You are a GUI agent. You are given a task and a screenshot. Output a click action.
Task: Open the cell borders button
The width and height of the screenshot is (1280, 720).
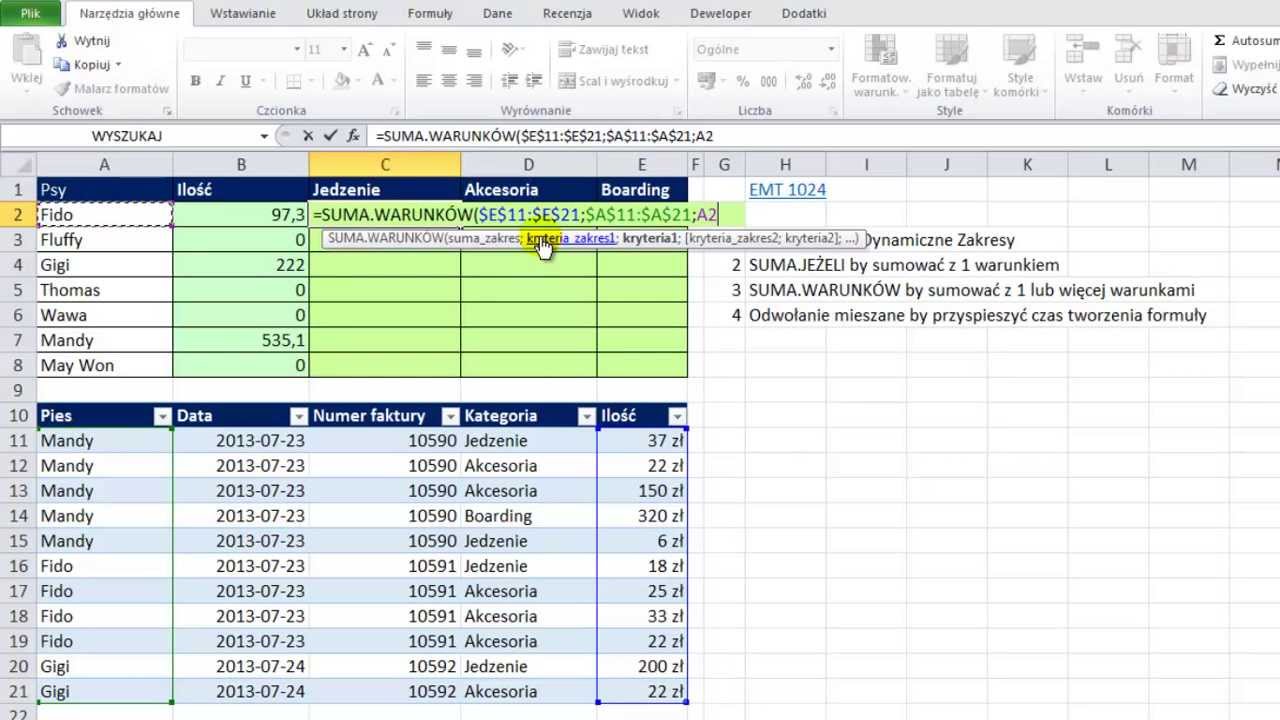coord(295,81)
